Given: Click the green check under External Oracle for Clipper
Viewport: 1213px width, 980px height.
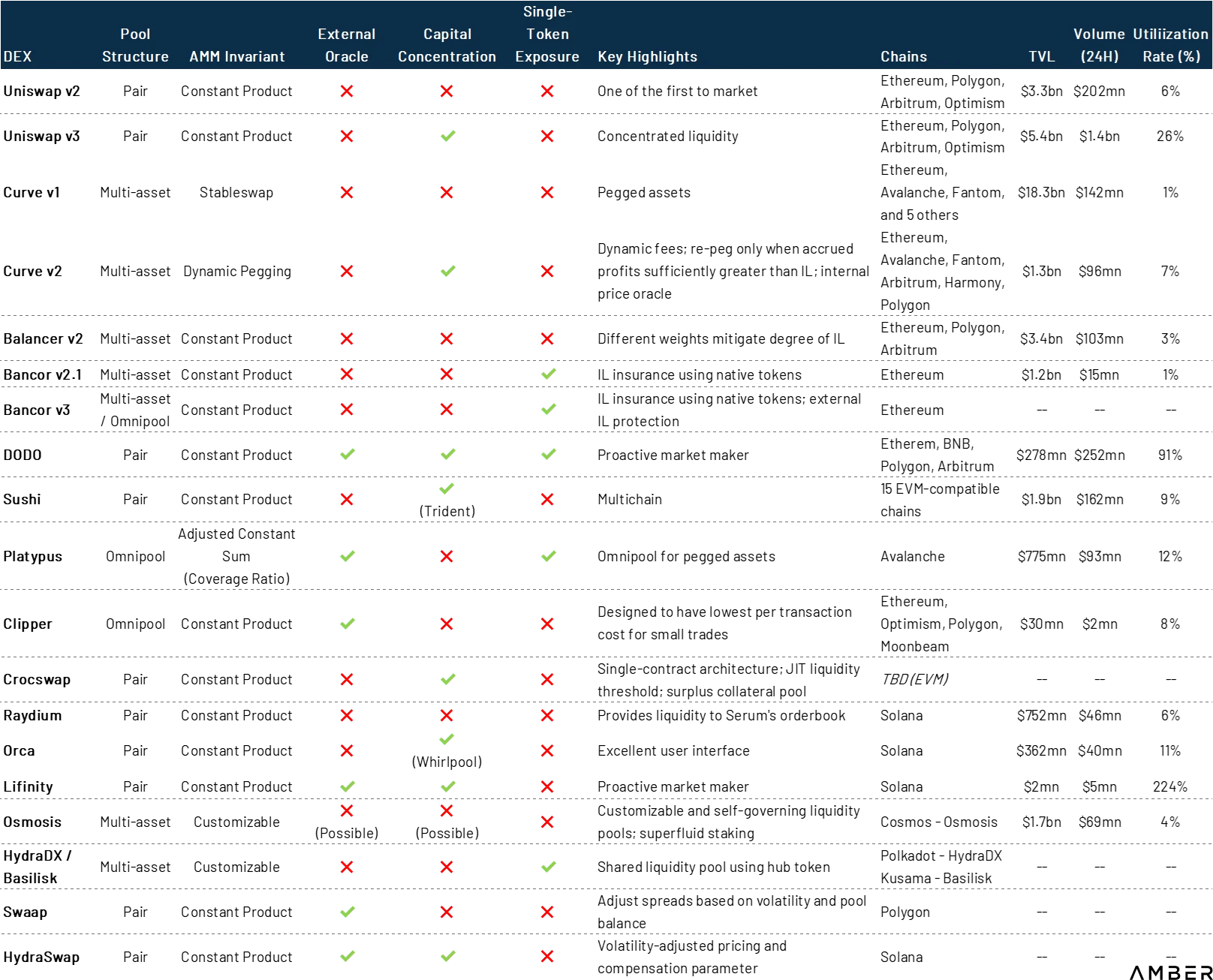Looking at the screenshot, I should click(x=348, y=624).
